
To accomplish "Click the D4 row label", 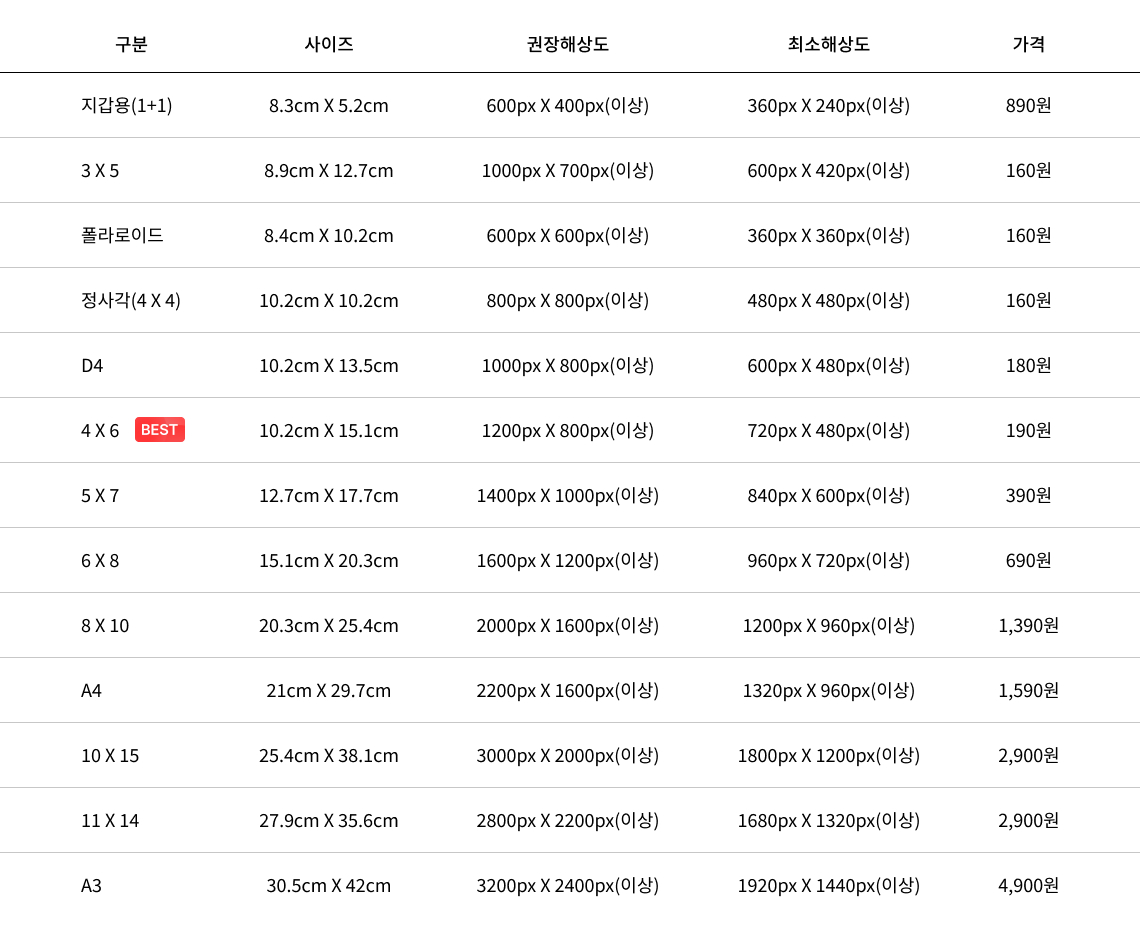I will 92,365.
